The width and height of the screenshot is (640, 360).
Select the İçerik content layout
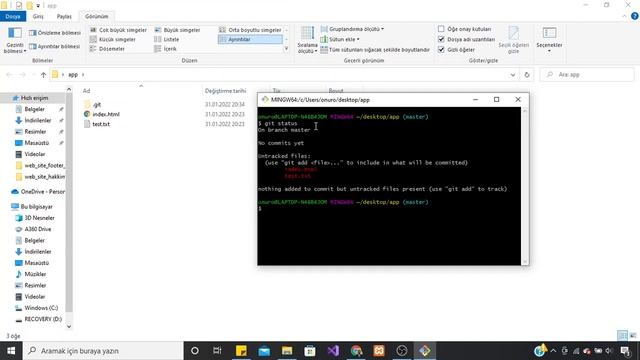point(166,49)
